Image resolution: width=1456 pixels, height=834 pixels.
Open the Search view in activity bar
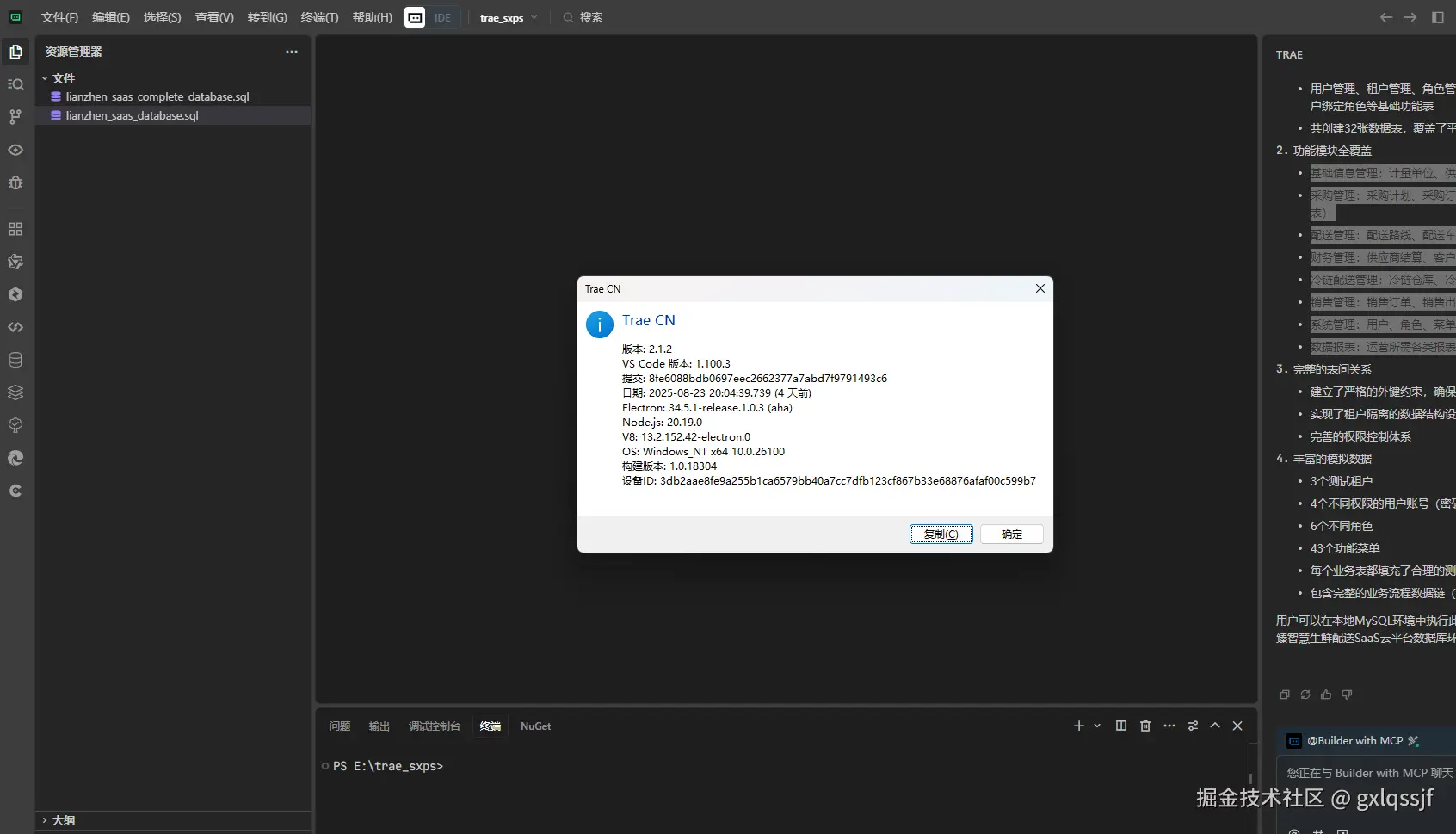pos(15,84)
